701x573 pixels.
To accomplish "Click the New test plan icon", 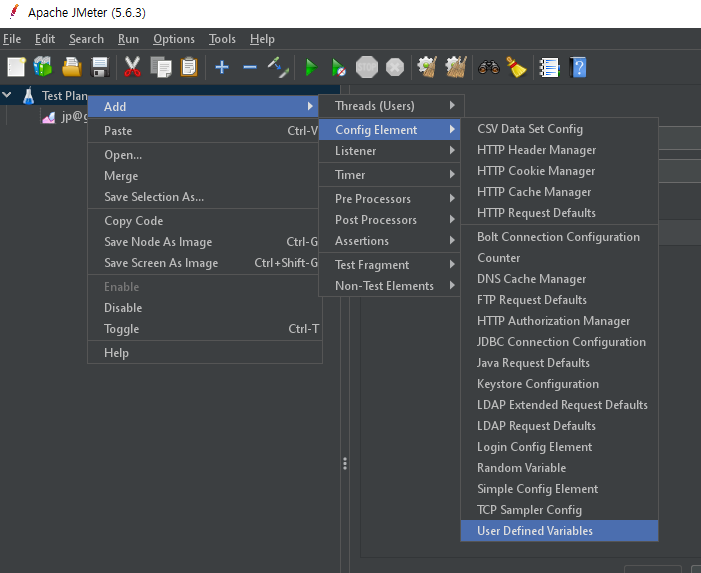I will point(17,67).
